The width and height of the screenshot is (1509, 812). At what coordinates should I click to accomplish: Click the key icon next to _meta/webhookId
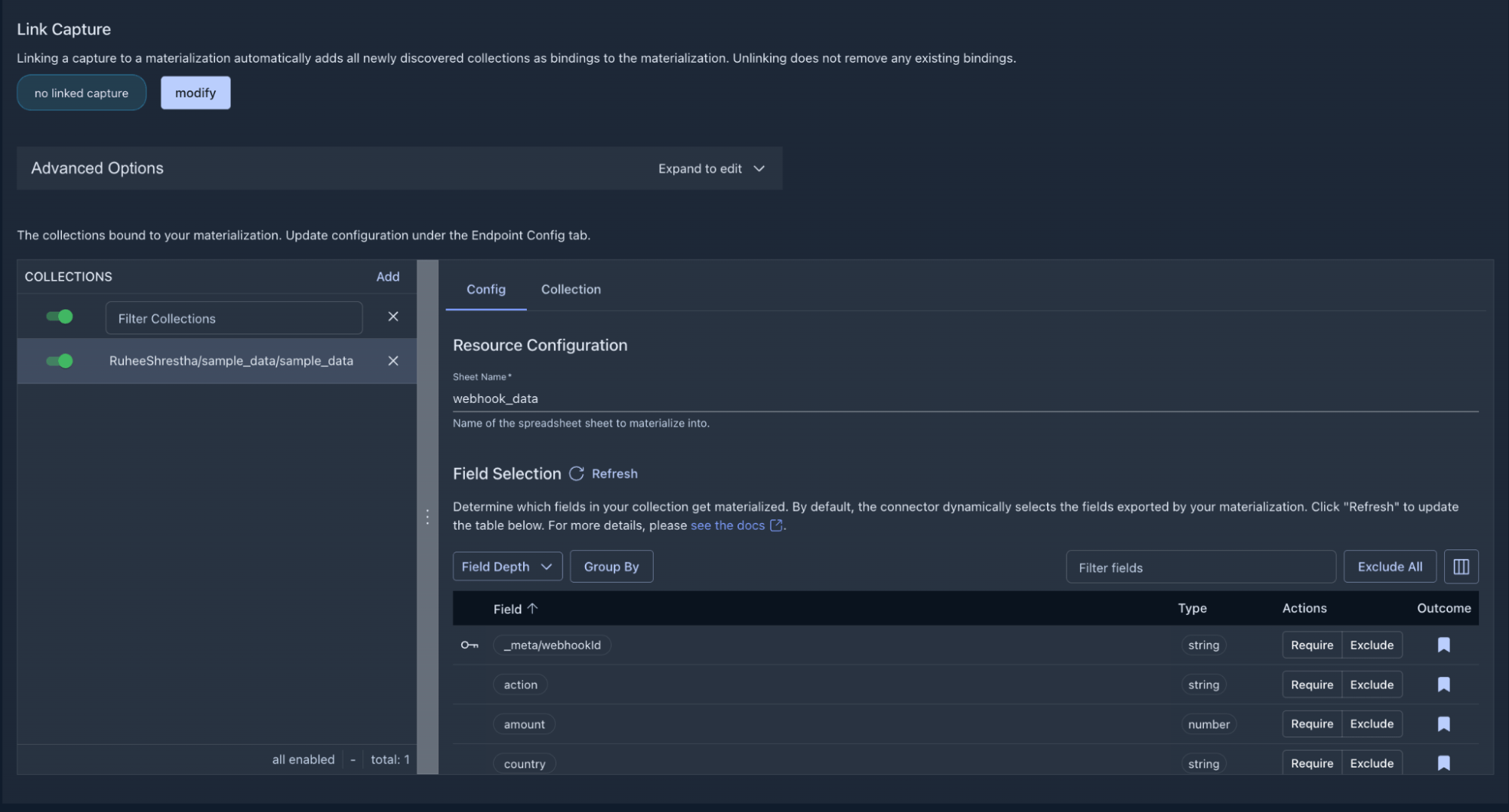click(470, 645)
